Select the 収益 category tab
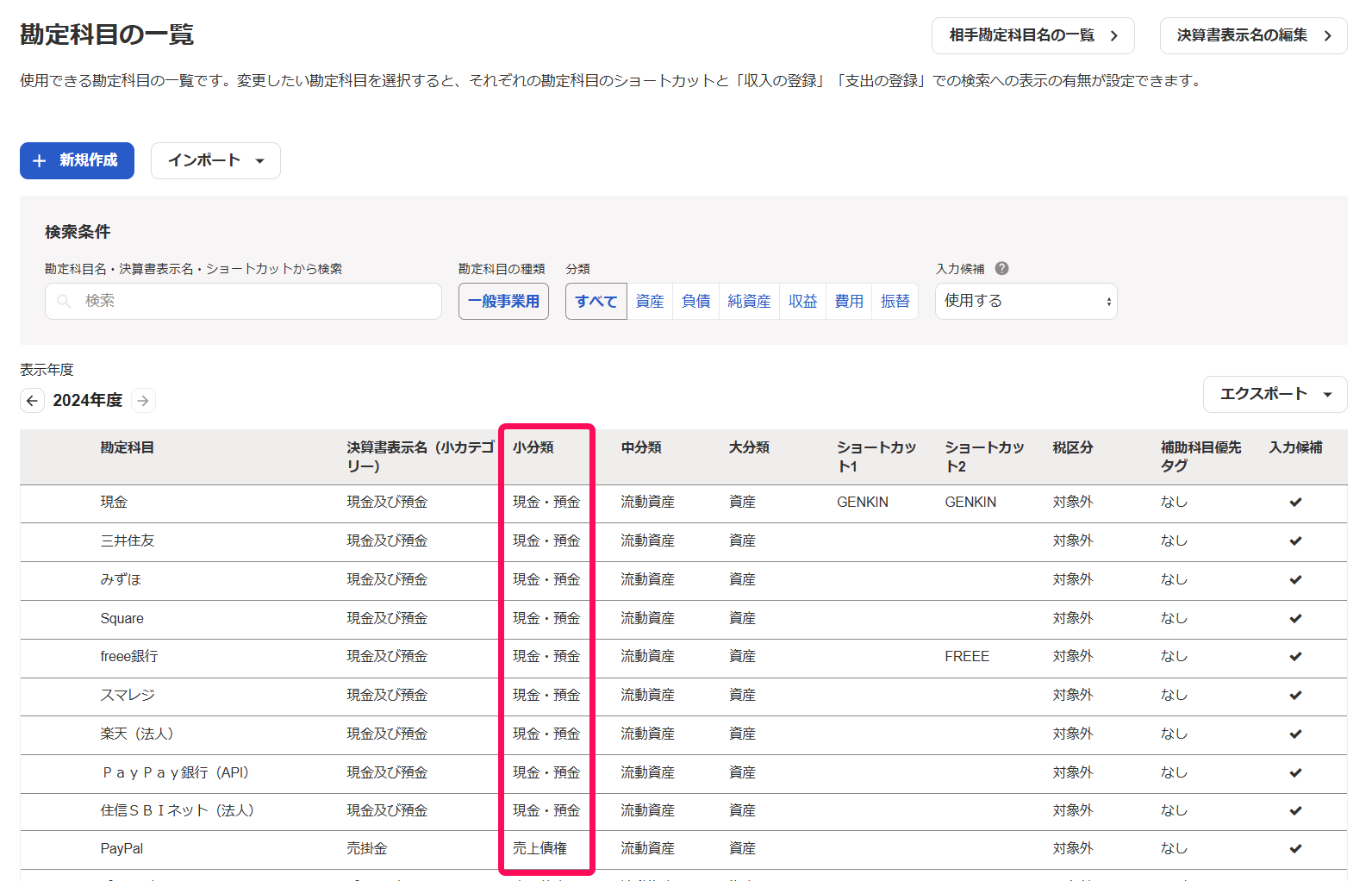 click(802, 301)
